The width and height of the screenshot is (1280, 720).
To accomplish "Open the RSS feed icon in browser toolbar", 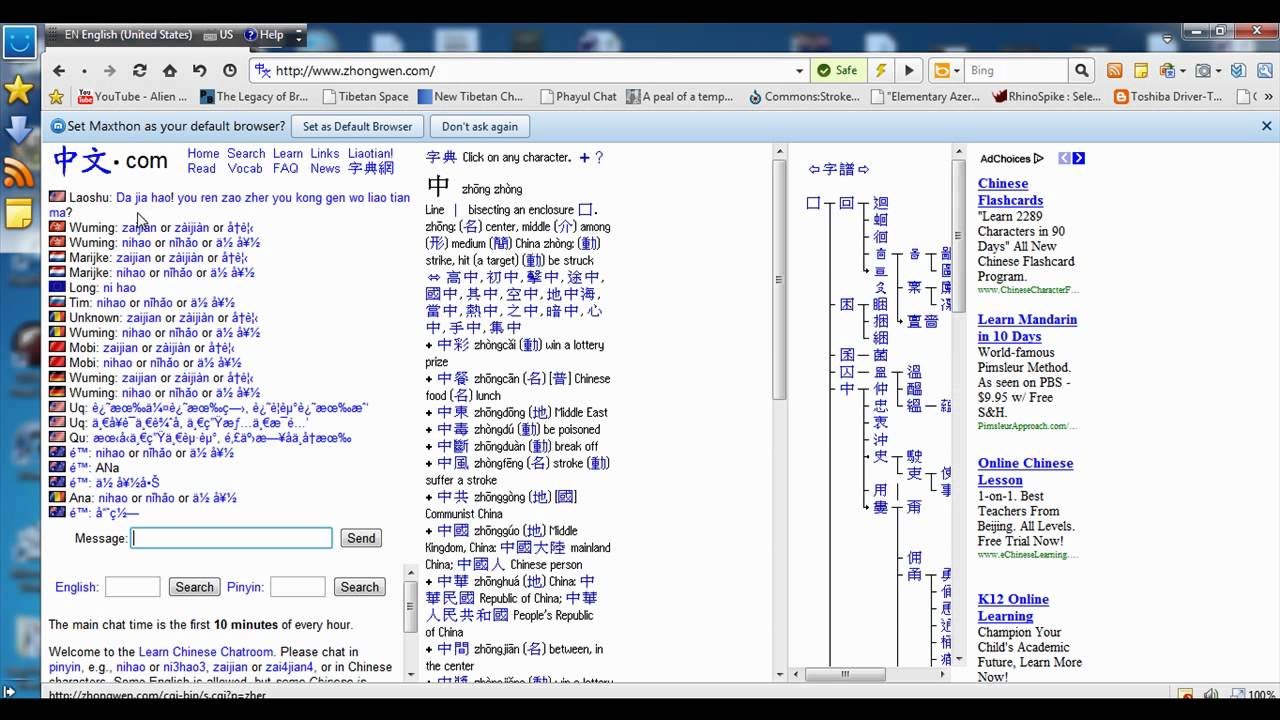I will tap(1114, 71).
